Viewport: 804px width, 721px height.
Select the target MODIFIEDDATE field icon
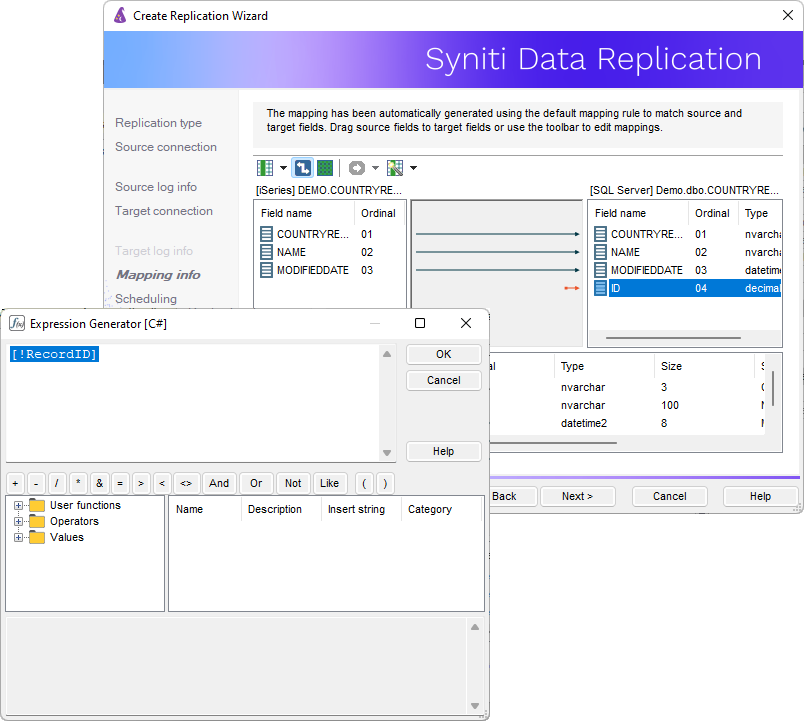point(600,270)
